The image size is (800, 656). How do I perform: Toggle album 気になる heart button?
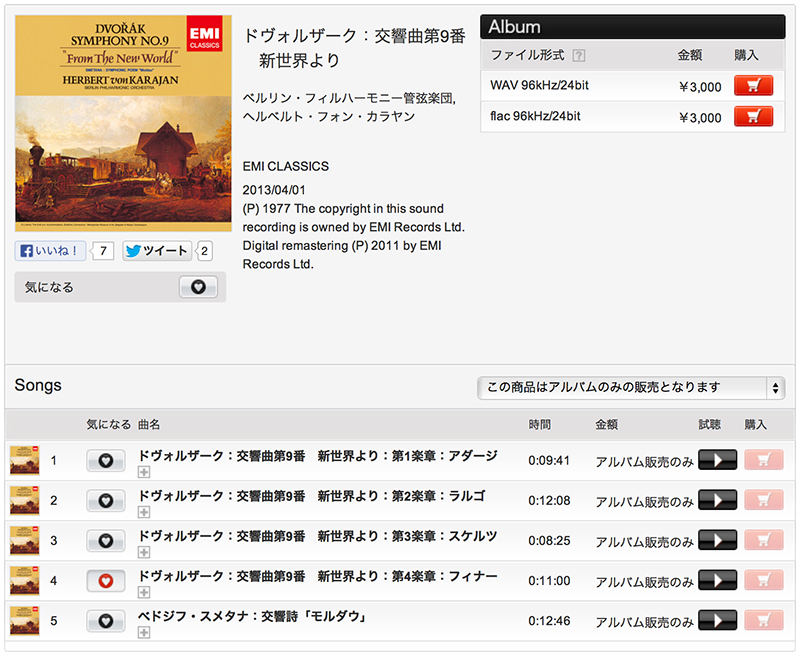198,287
